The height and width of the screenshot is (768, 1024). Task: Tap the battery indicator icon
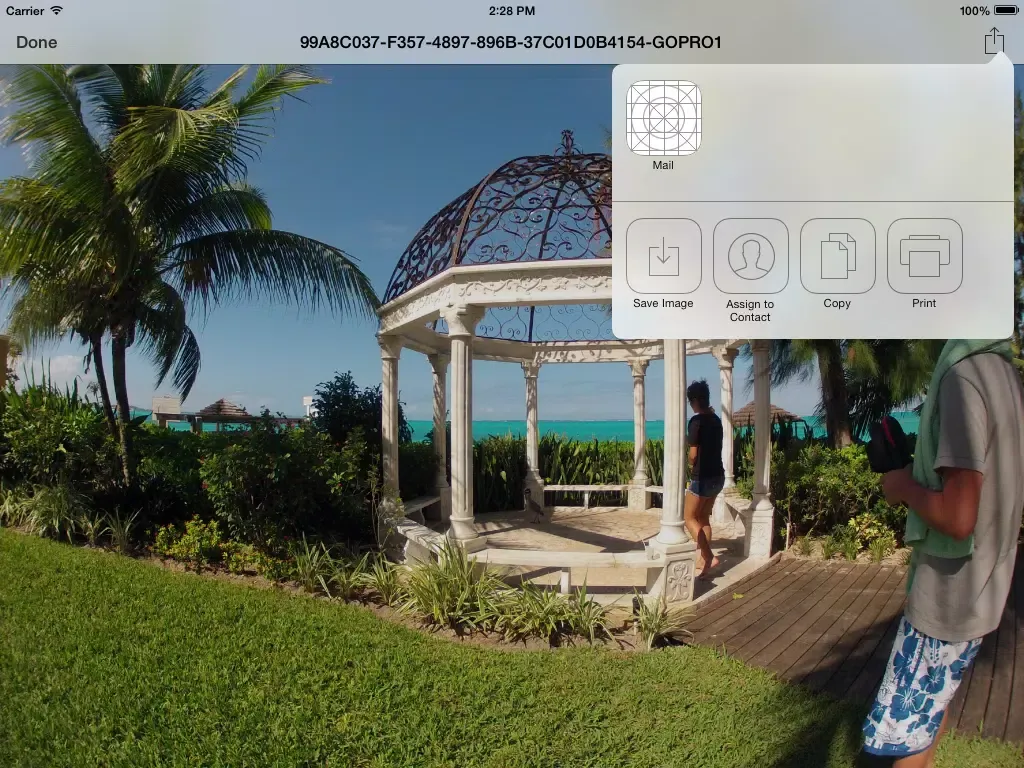[x=1006, y=10]
